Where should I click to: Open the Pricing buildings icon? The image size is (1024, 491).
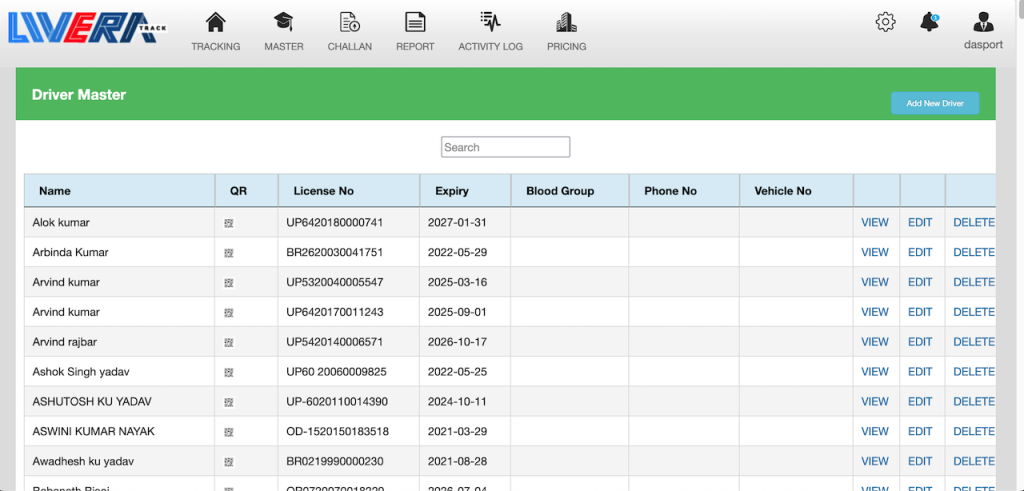566,22
